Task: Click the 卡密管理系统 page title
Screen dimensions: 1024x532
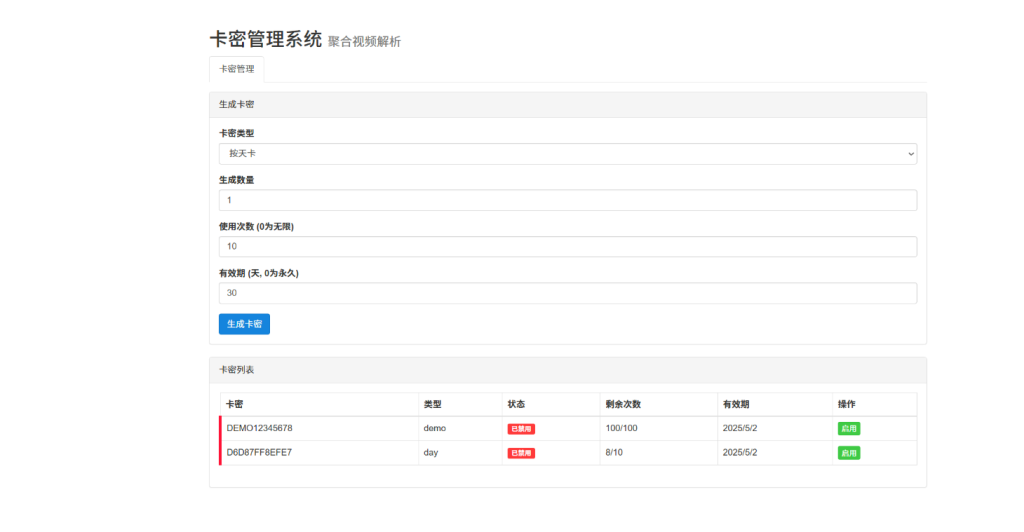Action: (x=265, y=40)
